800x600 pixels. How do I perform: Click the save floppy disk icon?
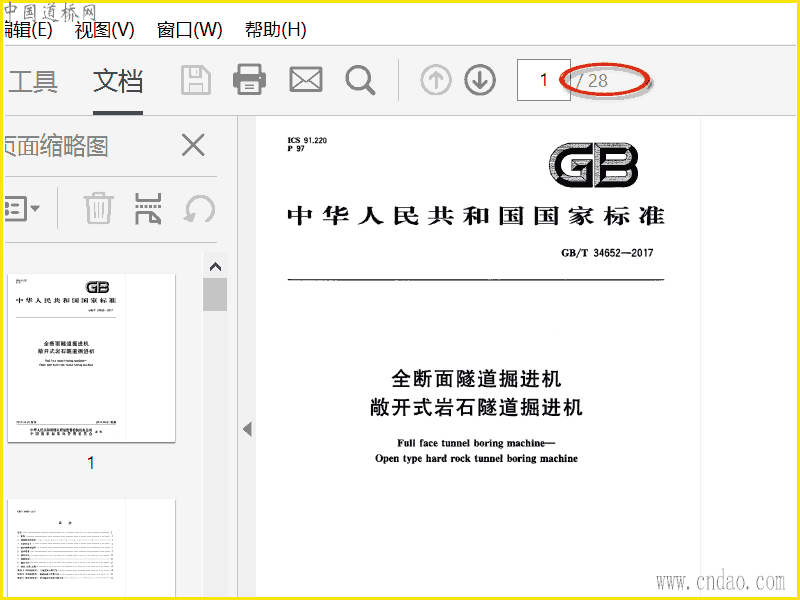coord(196,80)
